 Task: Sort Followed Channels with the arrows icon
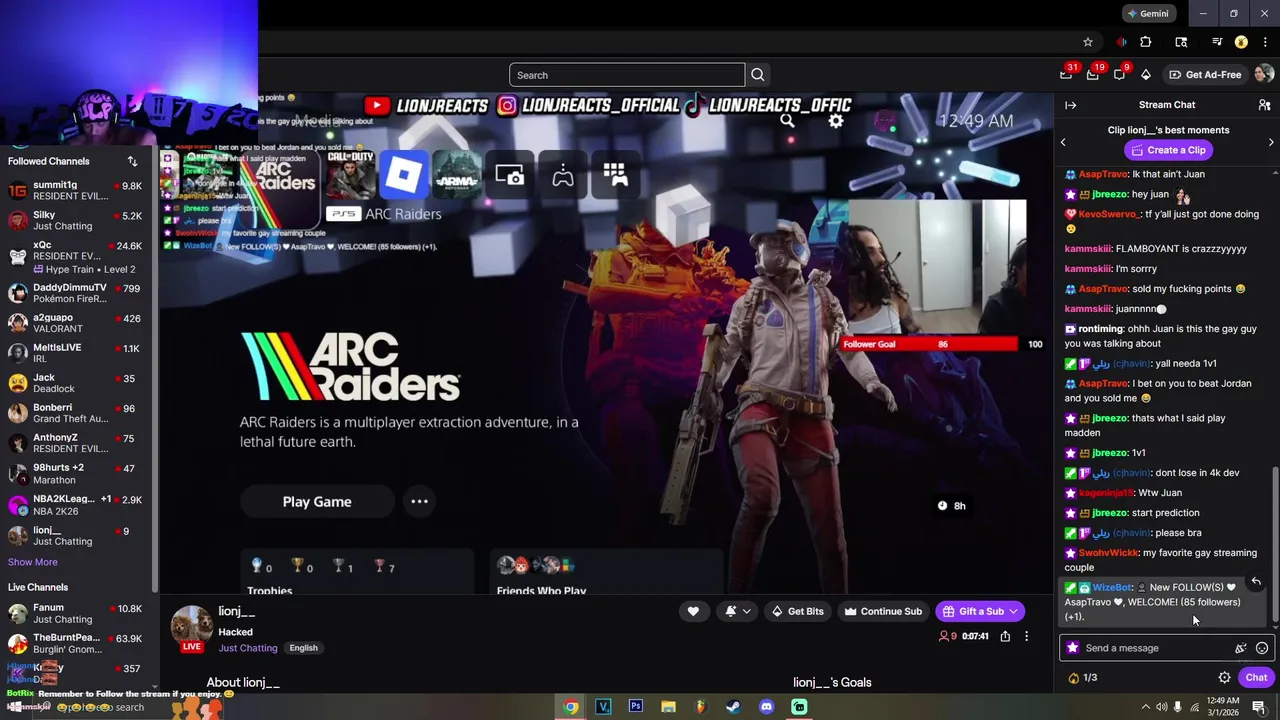click(x=132, y=161)
